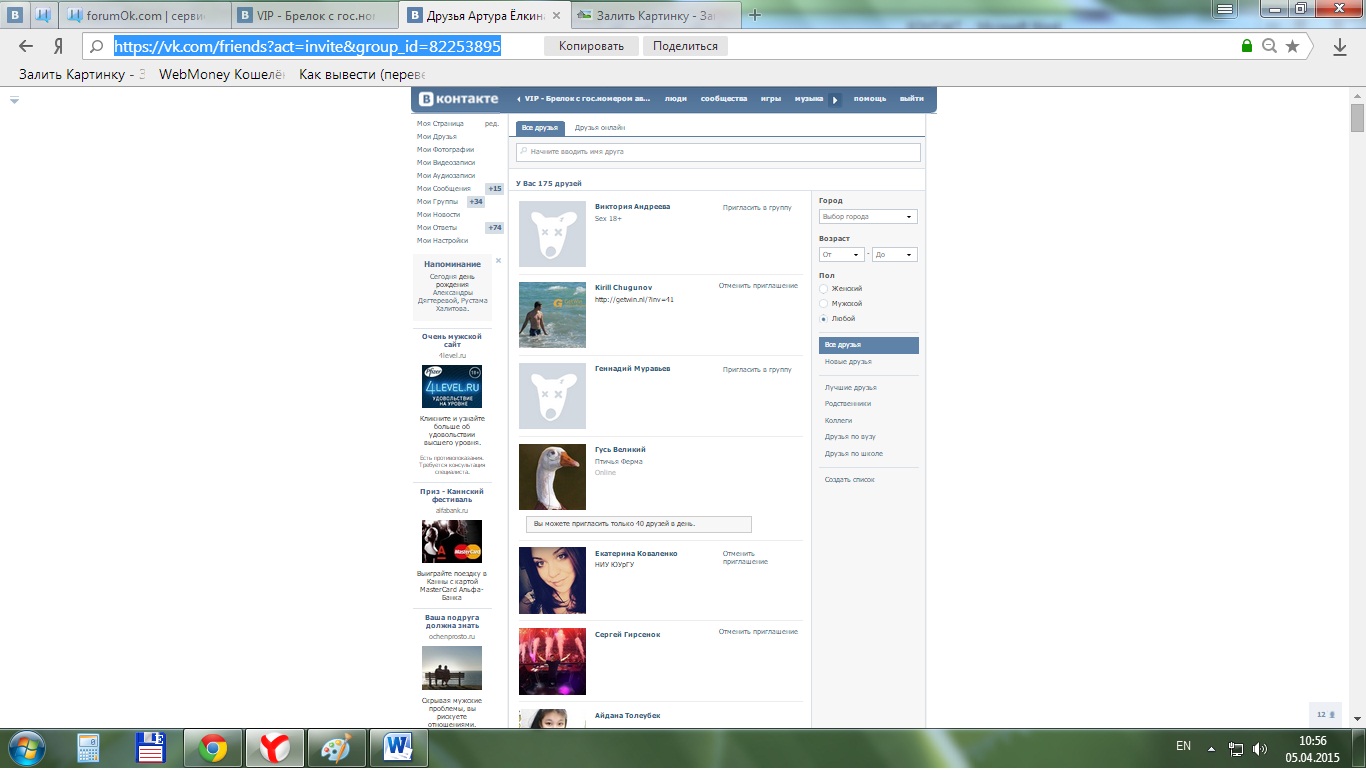Cancel the invitation for Kirill Chugunov
The image size is (1366, 770).
pos(758,286)
